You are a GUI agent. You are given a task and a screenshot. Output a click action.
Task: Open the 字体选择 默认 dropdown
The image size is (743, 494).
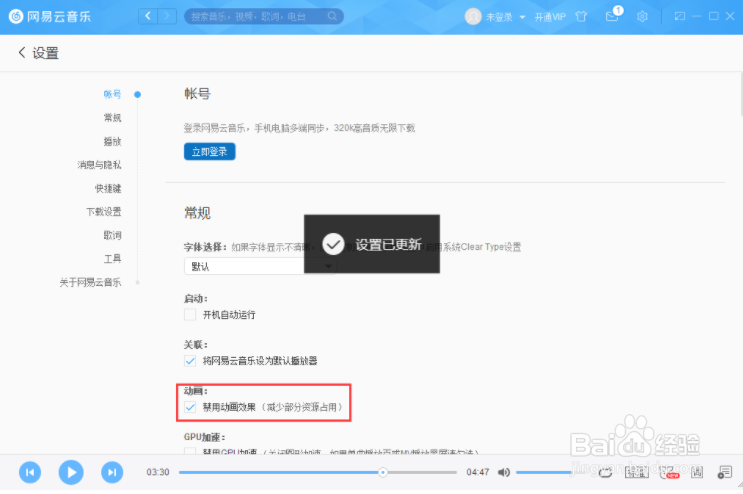click(x=260, y=266)
